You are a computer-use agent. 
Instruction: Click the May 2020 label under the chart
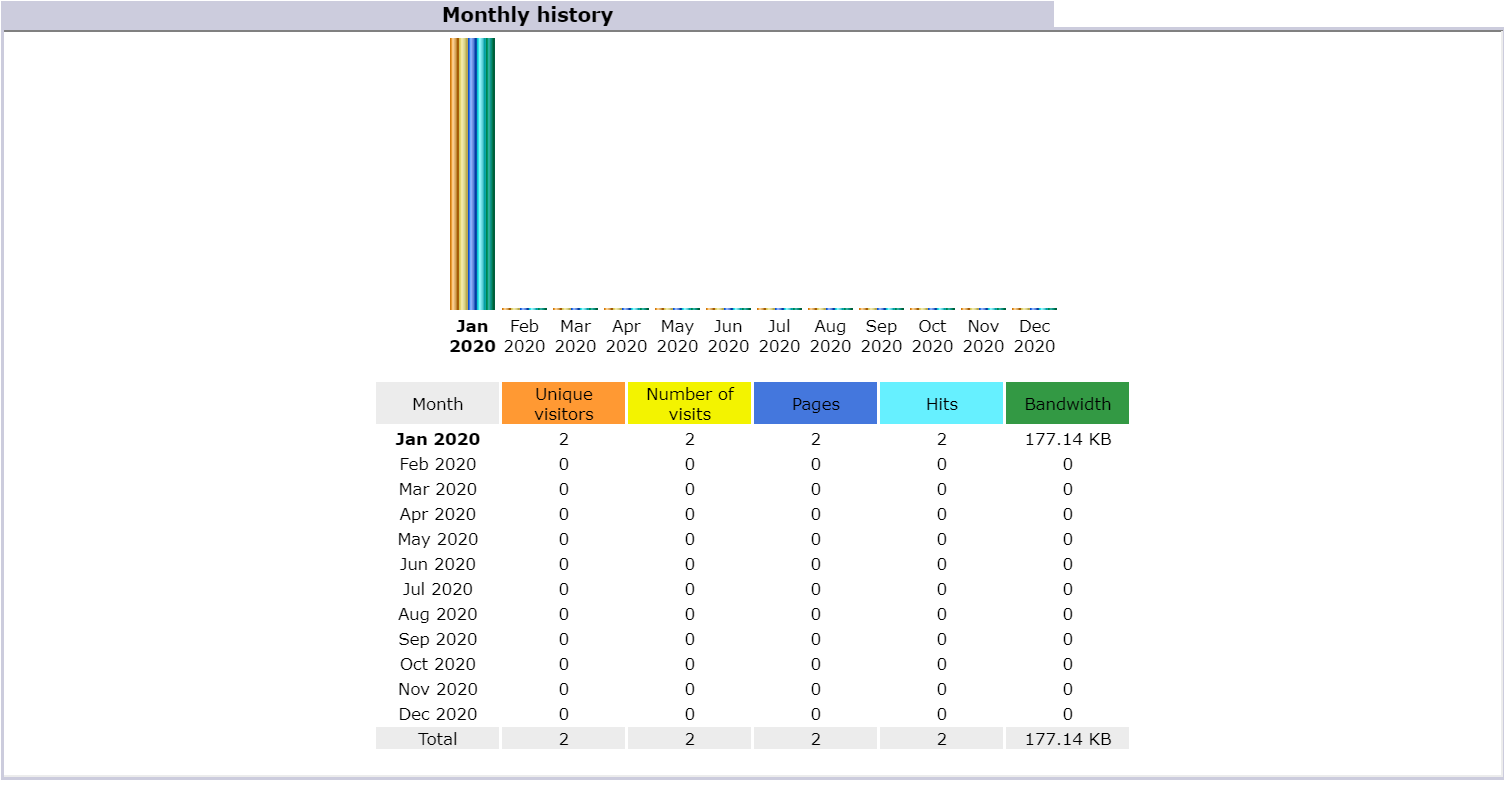click(x=677, y=336)
